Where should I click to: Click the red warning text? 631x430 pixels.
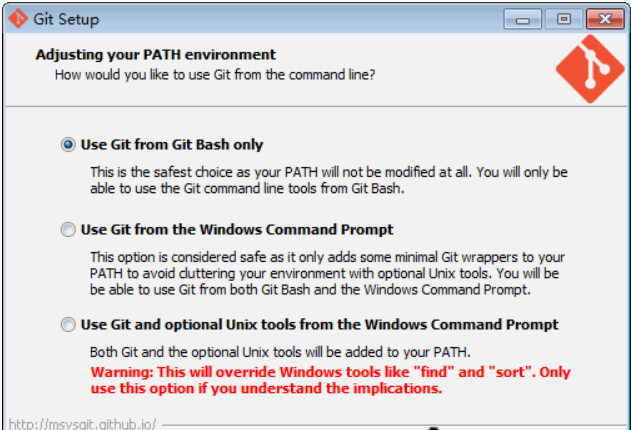point(330,380)
